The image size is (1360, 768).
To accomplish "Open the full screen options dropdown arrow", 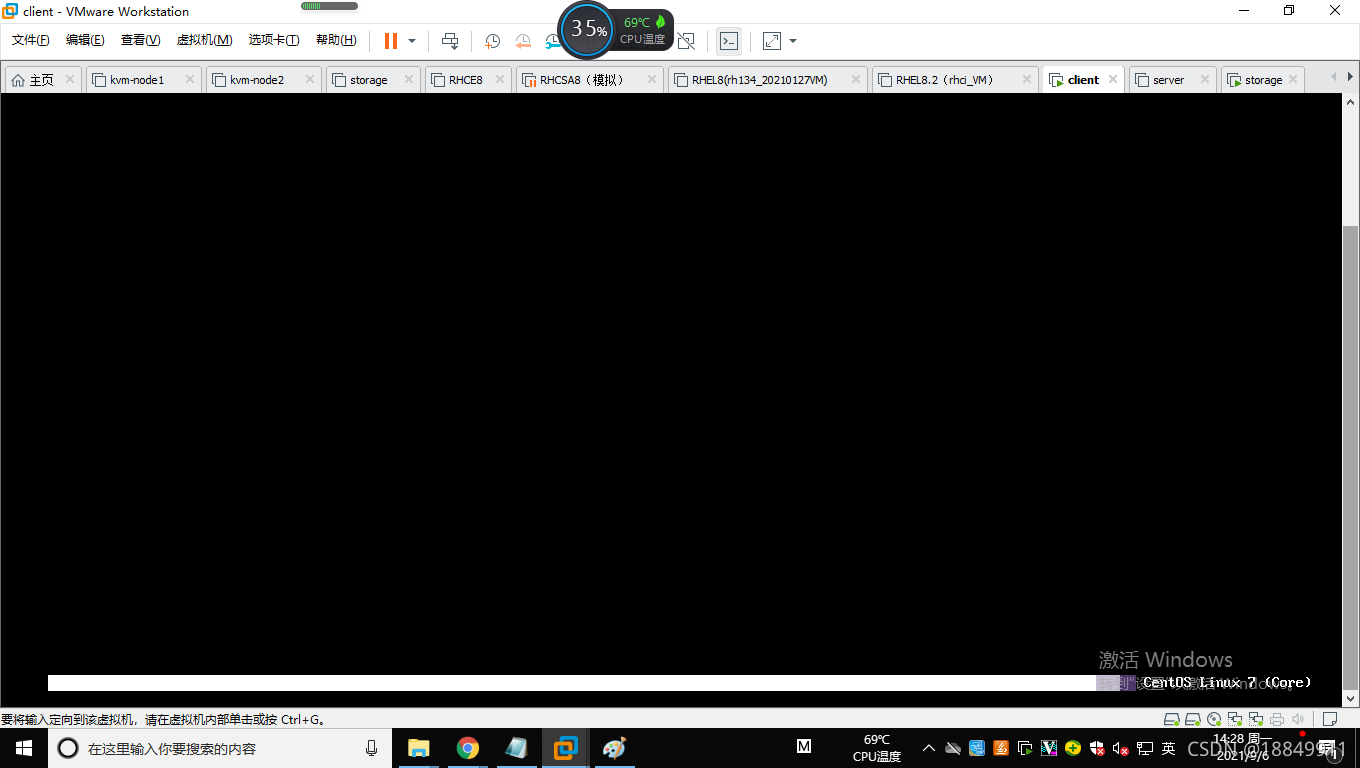I will click(793, 41).
